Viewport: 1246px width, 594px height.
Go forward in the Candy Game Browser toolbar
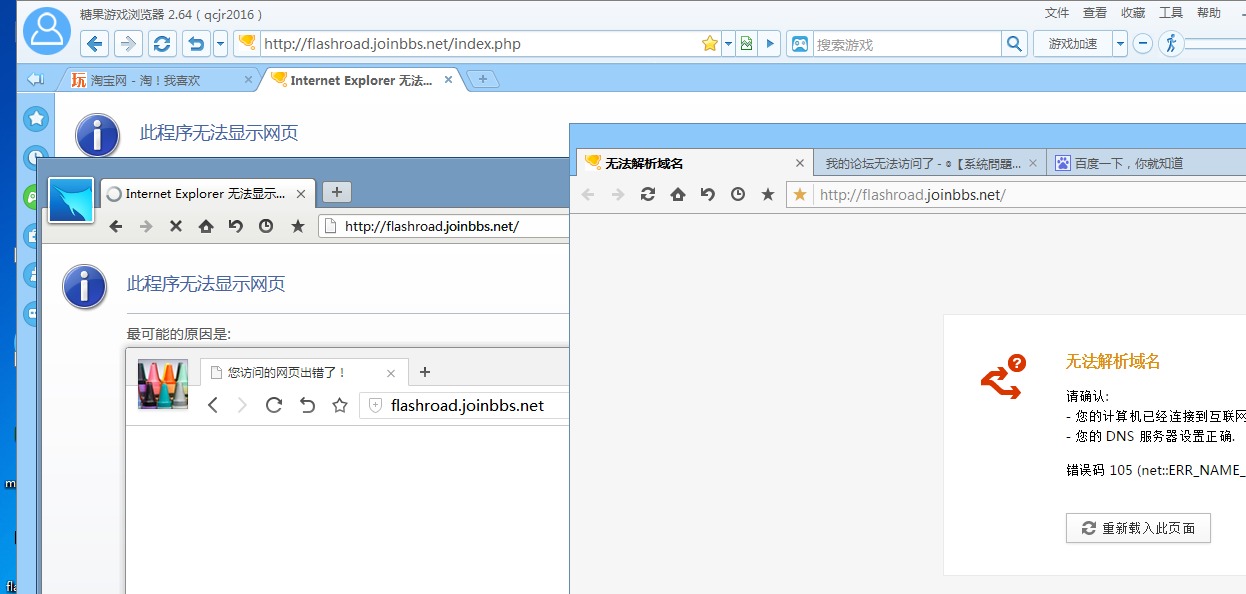(128, 44)
